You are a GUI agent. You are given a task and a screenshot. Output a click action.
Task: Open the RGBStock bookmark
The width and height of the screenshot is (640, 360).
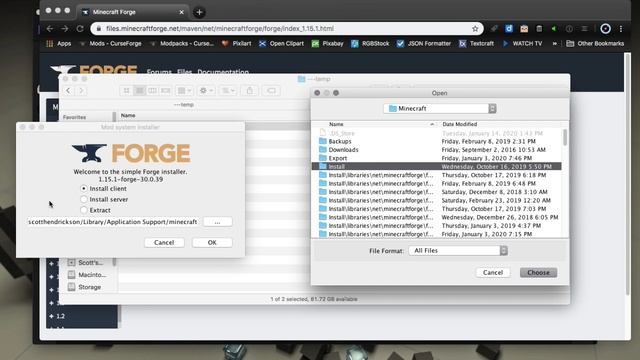pyautogui.click(x=371, y=44)
